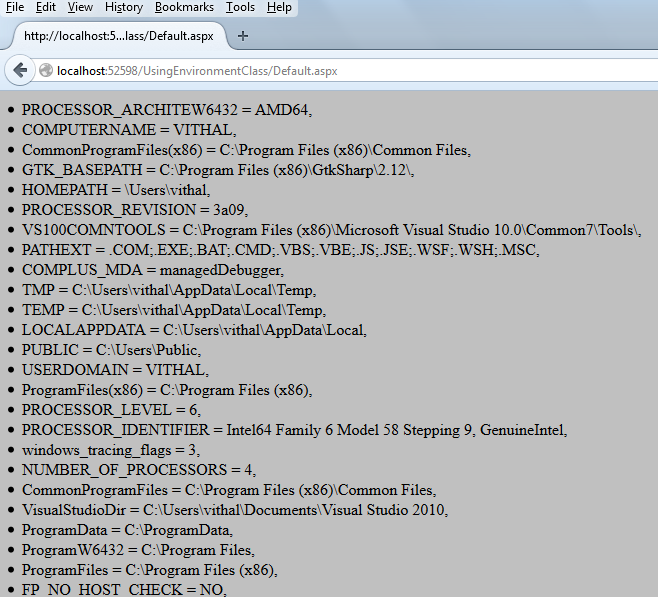Click the PROCESSOR_LEVEL = 6 line
Image resolution: width=658 pixels, height=597 pixels.
coord(112,410)
